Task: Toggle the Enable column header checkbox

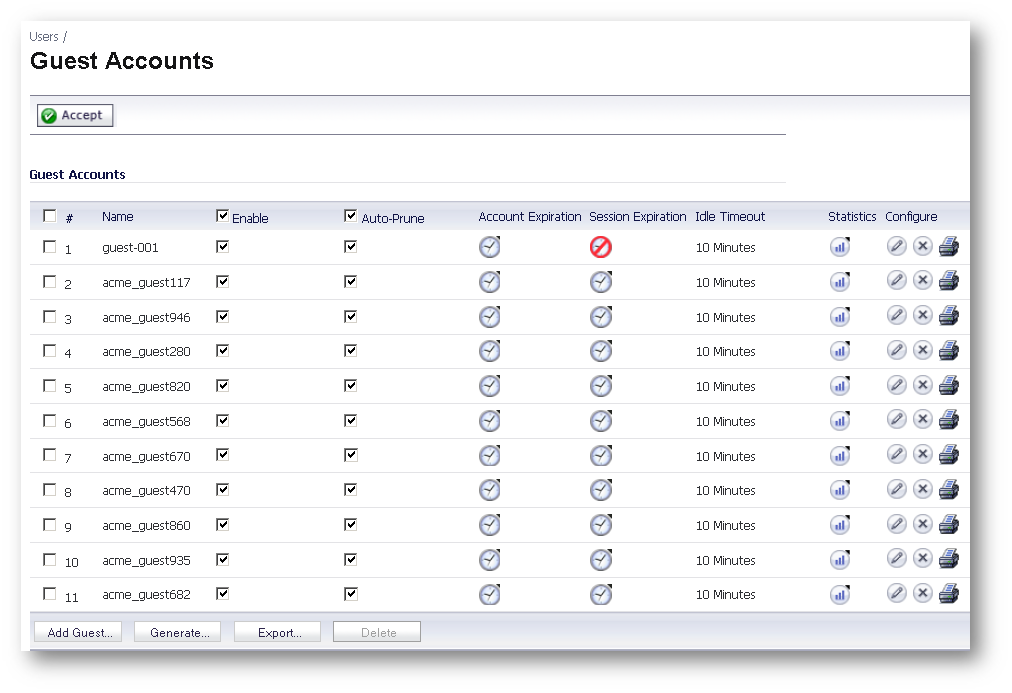Action: pos(223,216)
